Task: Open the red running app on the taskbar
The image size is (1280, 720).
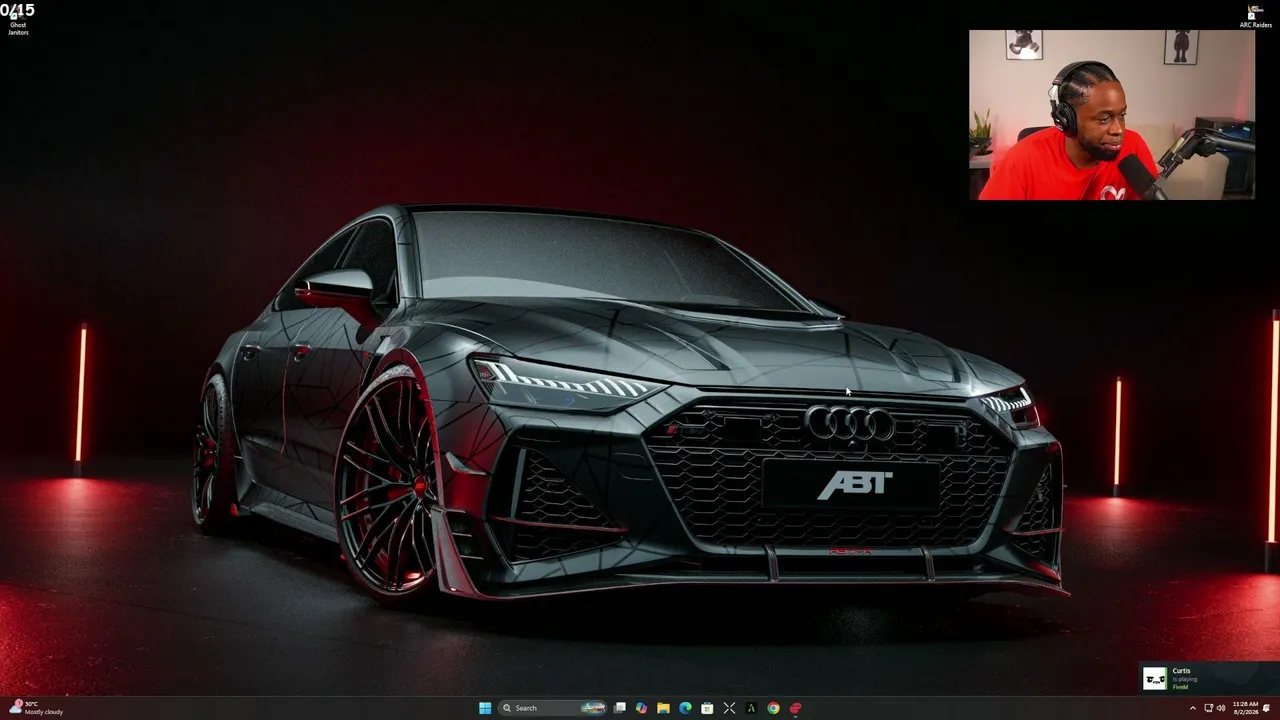Action: (795, 708)
